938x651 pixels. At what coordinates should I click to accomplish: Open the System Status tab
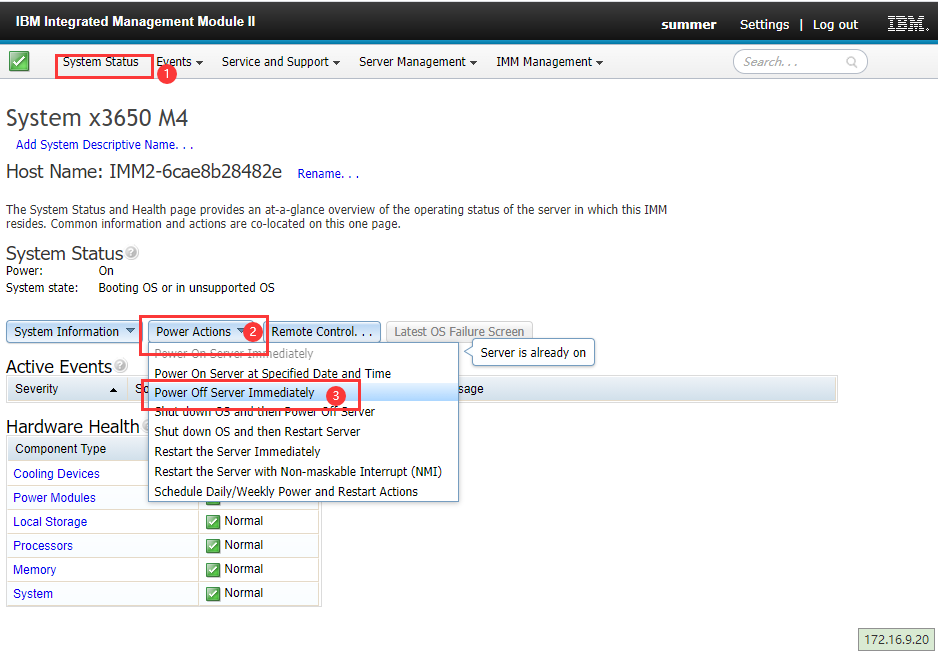pos(100,62)
